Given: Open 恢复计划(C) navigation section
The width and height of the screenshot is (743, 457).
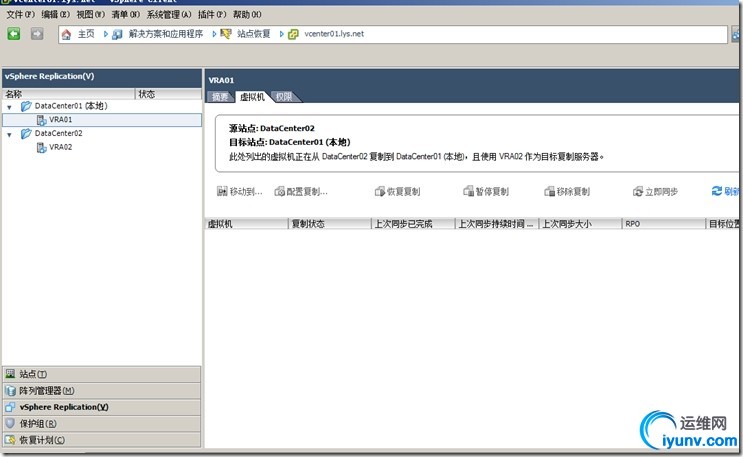Looking at the screenshot, I should tap(101, 440).
